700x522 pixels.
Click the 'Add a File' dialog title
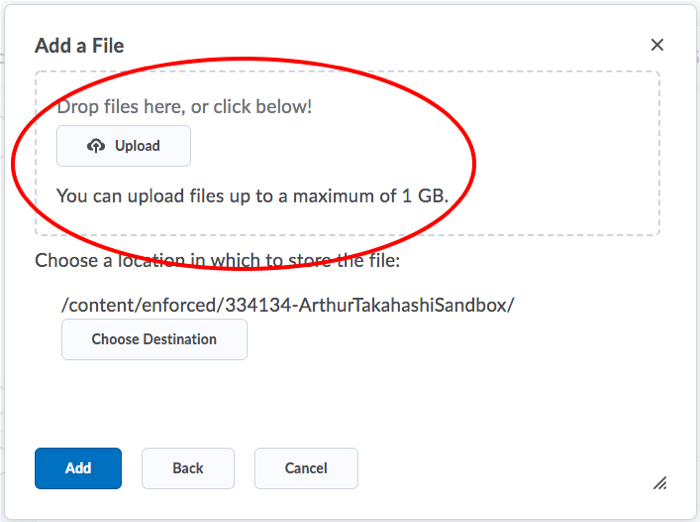click(x=79, y=46)
